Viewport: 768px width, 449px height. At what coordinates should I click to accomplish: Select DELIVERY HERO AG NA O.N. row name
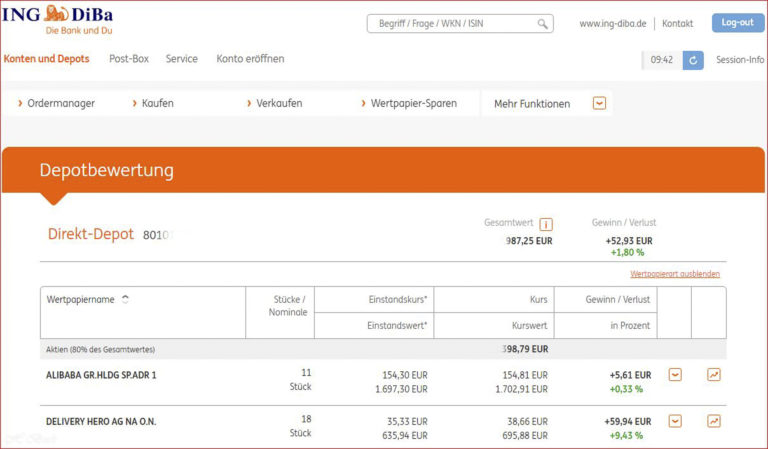(101, 422)
